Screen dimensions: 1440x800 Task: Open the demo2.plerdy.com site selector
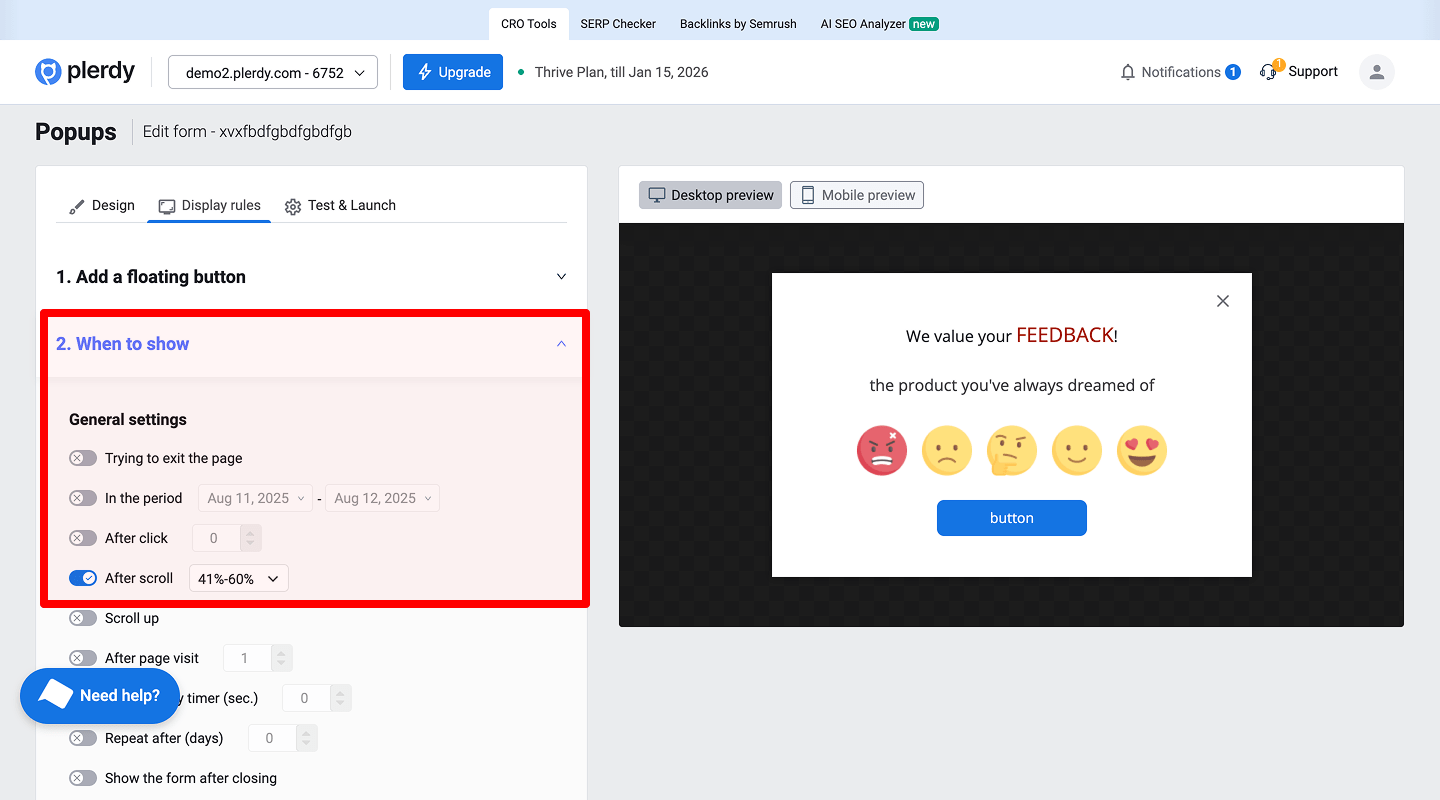coord(272,71)
